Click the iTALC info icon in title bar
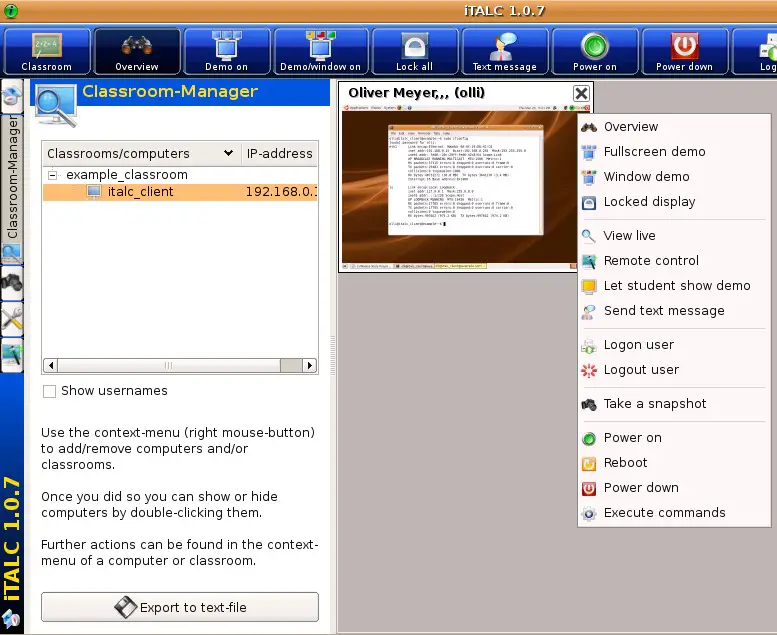The width and height of the screenshot is (777, 635). 10,10
